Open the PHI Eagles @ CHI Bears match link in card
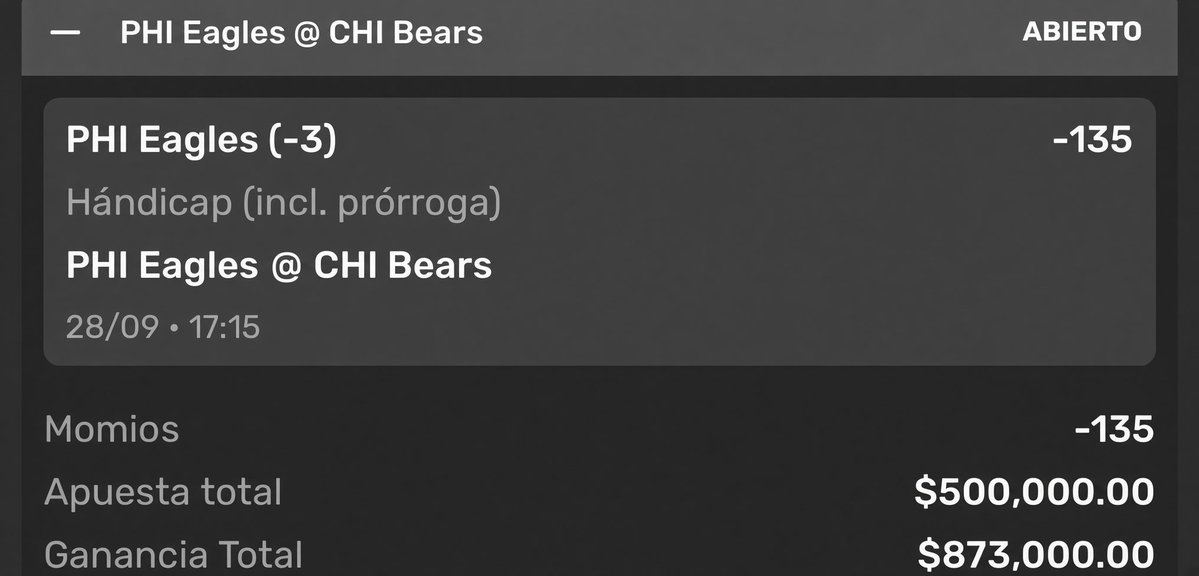1199x576 pixels. pyautogui.click(x=279, y=265)
